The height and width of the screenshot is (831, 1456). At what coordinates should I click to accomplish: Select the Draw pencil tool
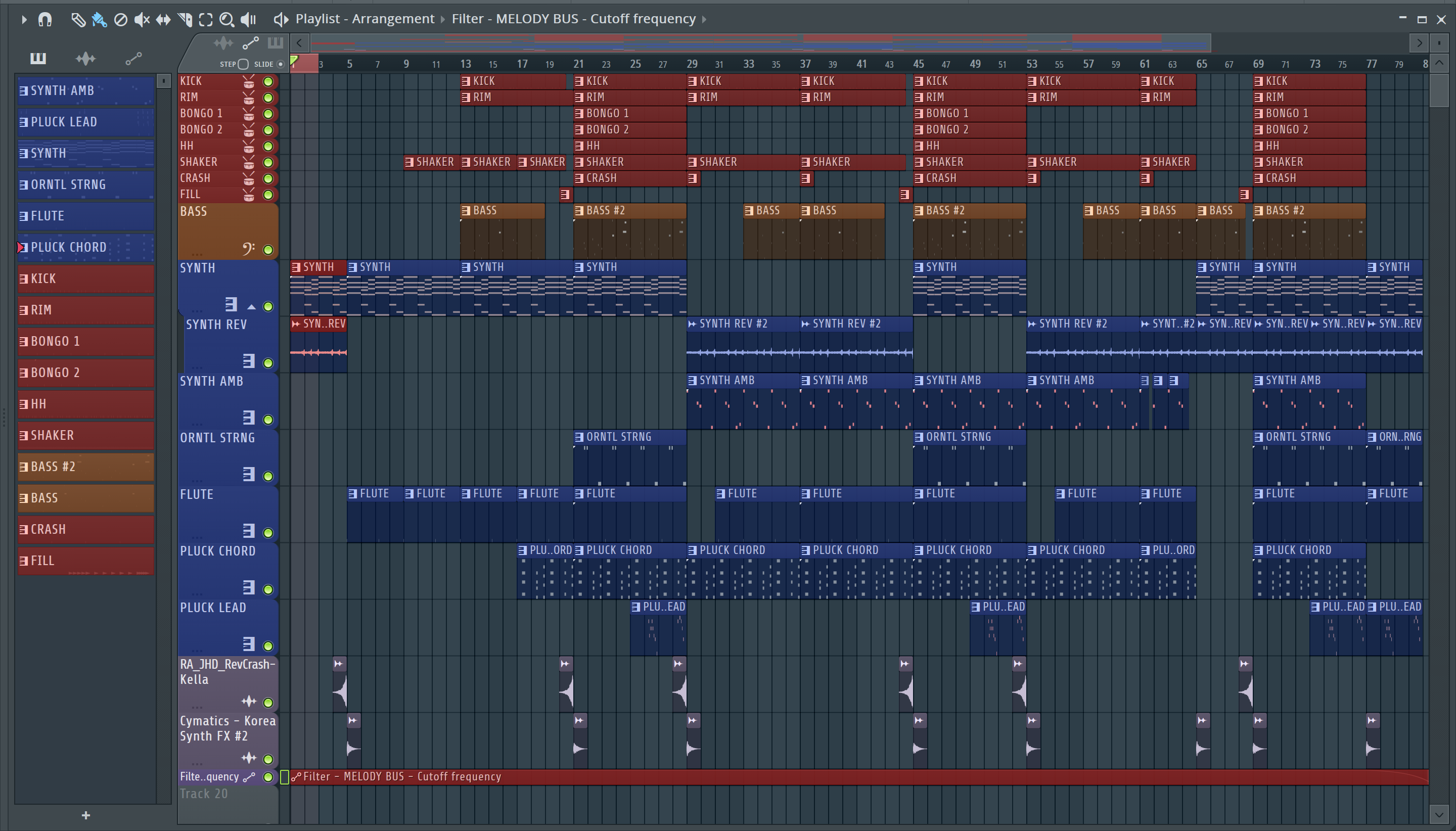78,19
